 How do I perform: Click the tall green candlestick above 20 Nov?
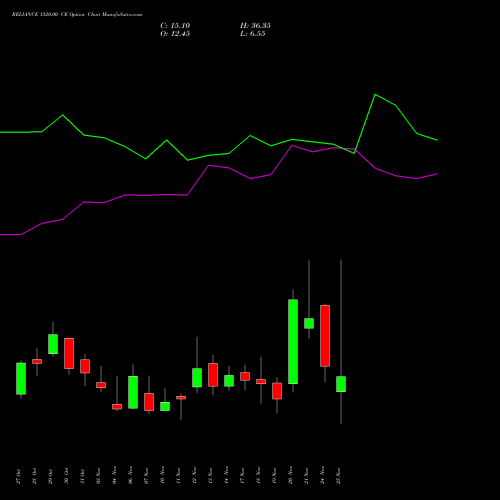point(293,342)
